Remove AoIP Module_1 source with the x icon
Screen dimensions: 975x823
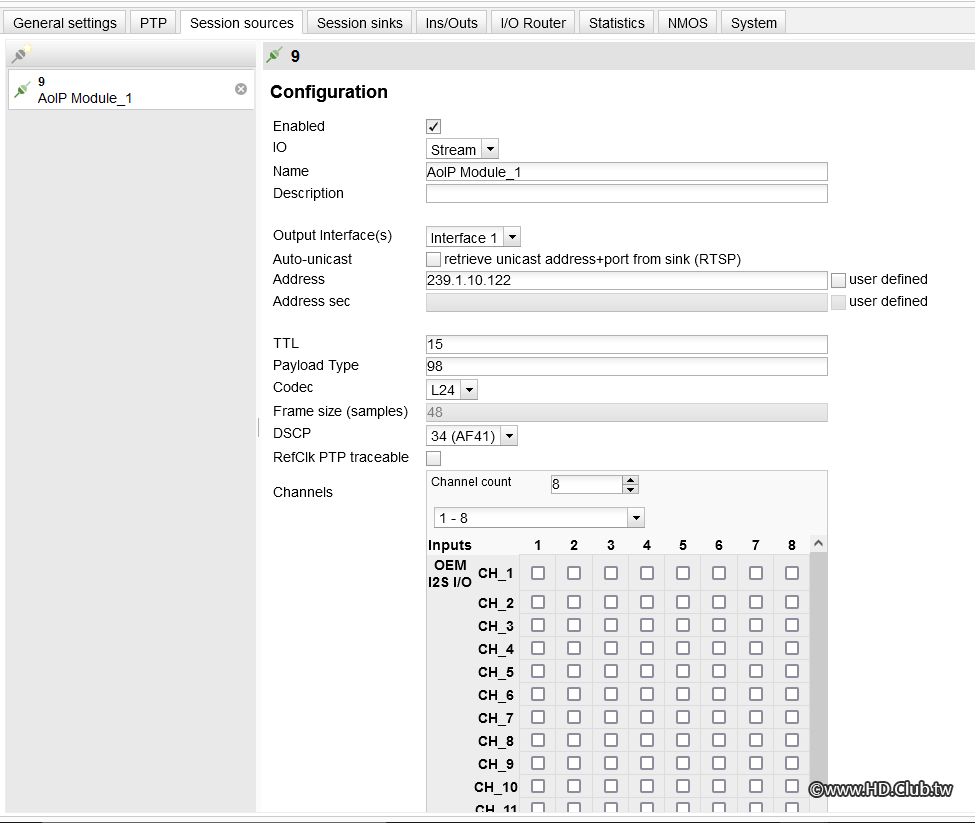(x=241, y=89)
